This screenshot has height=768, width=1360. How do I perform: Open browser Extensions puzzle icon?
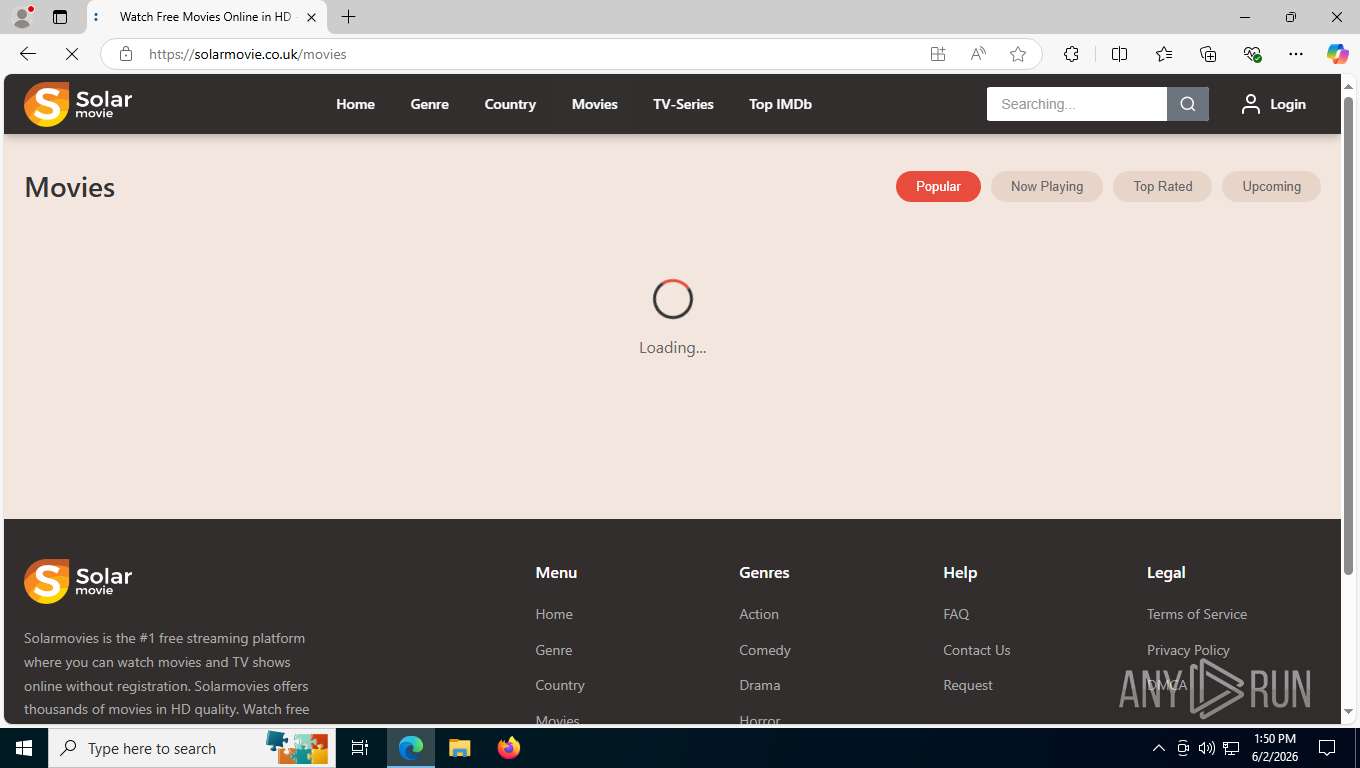1071,54
